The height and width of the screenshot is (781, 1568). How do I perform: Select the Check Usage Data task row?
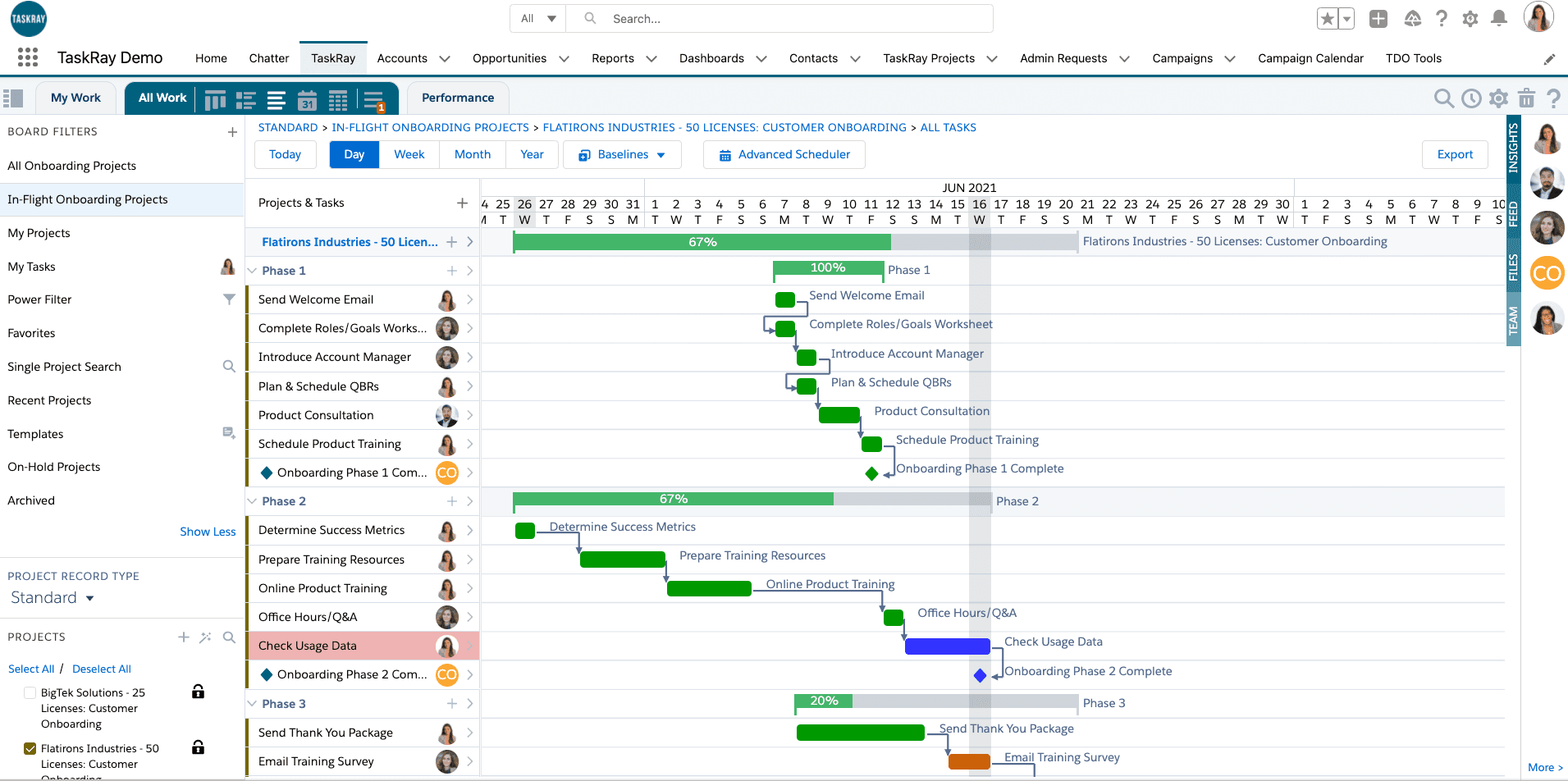pos(363,646)
